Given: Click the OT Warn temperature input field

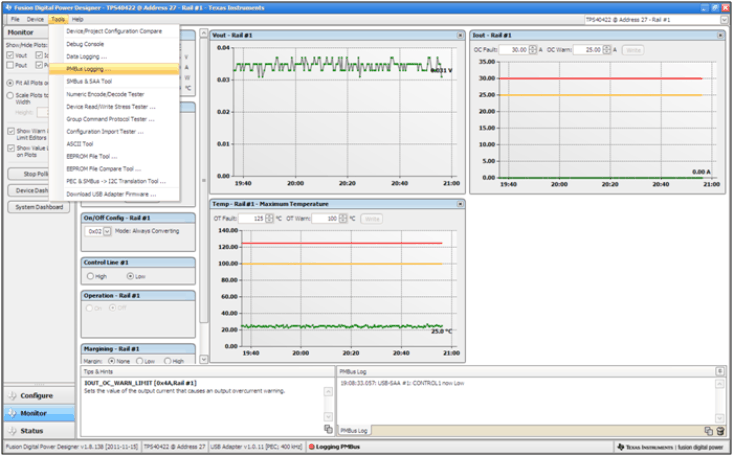Looking at the screenshot, I should [324, 218].
